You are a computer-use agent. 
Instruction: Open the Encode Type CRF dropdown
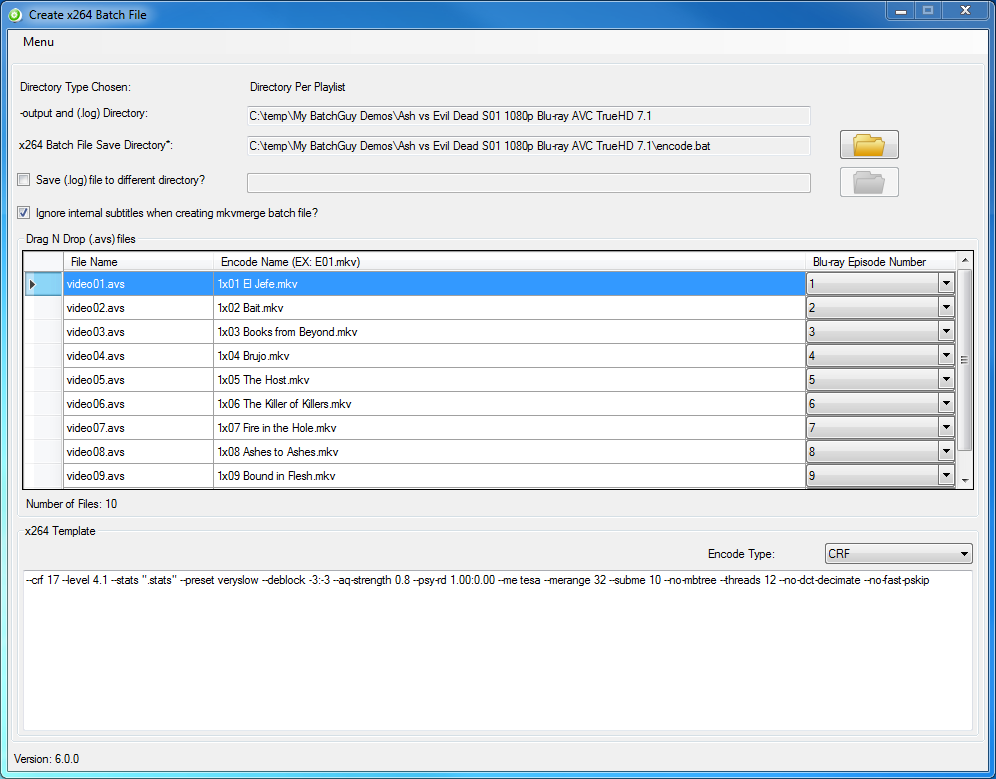(898, 553)
